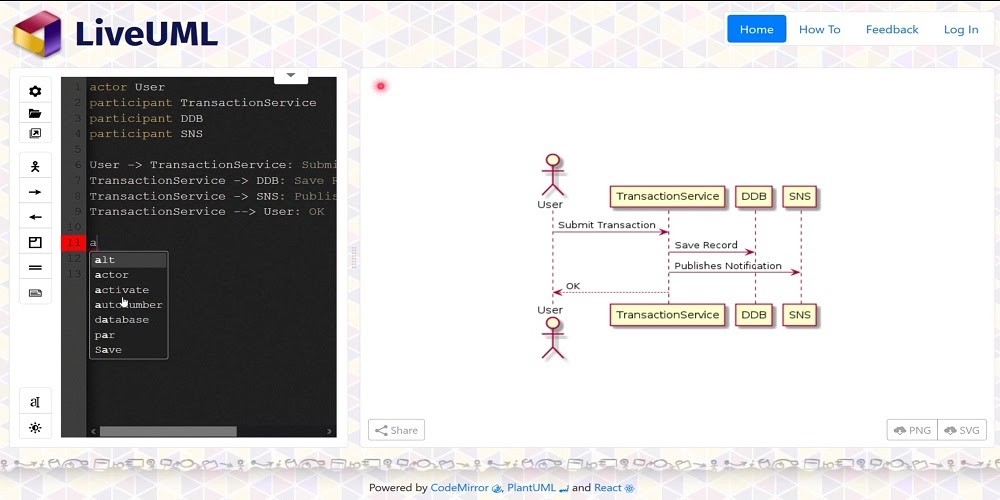
Task: Click the open folder icon
Action: (35, 113)
